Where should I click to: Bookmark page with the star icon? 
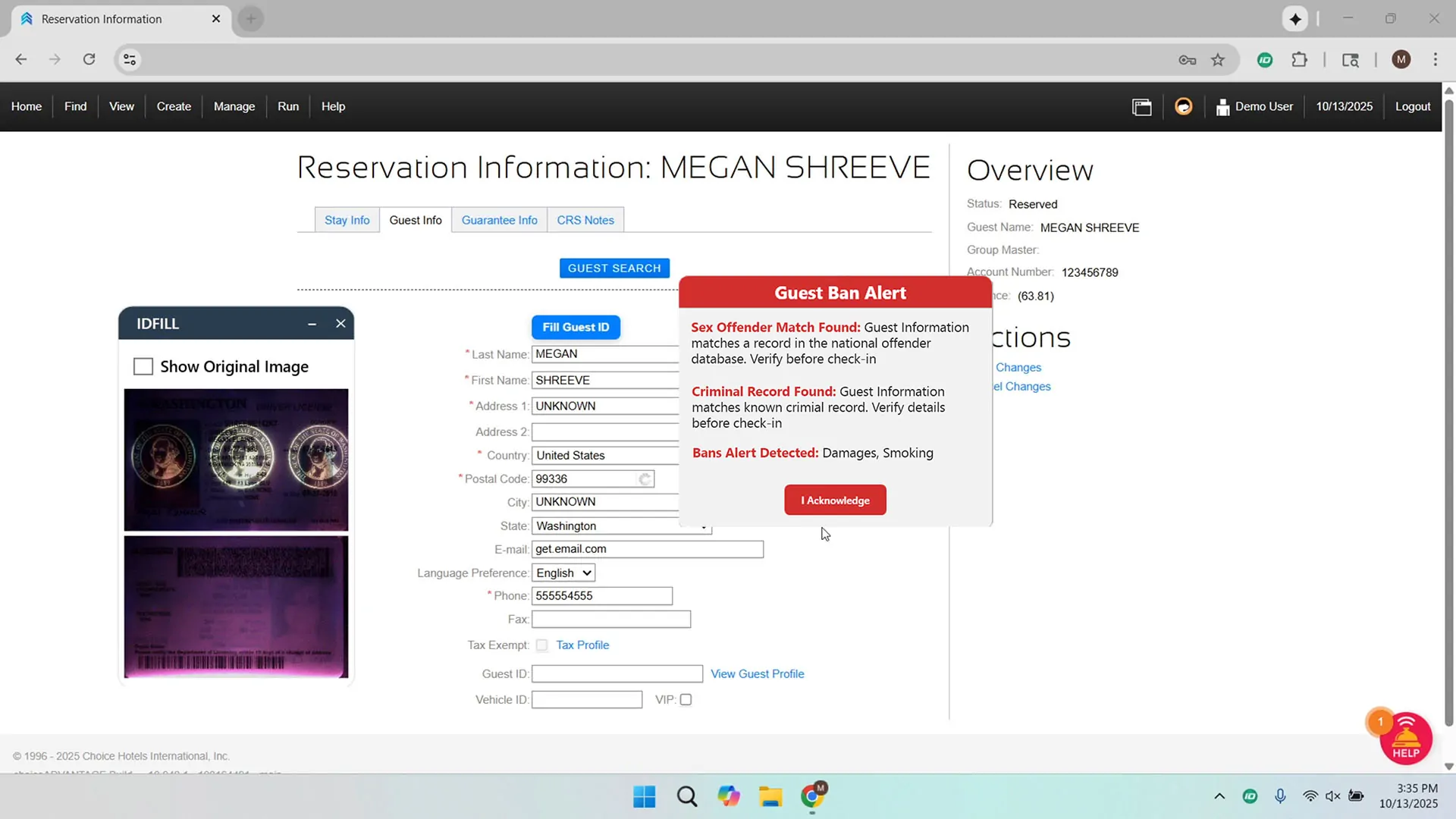[1218, 60]
